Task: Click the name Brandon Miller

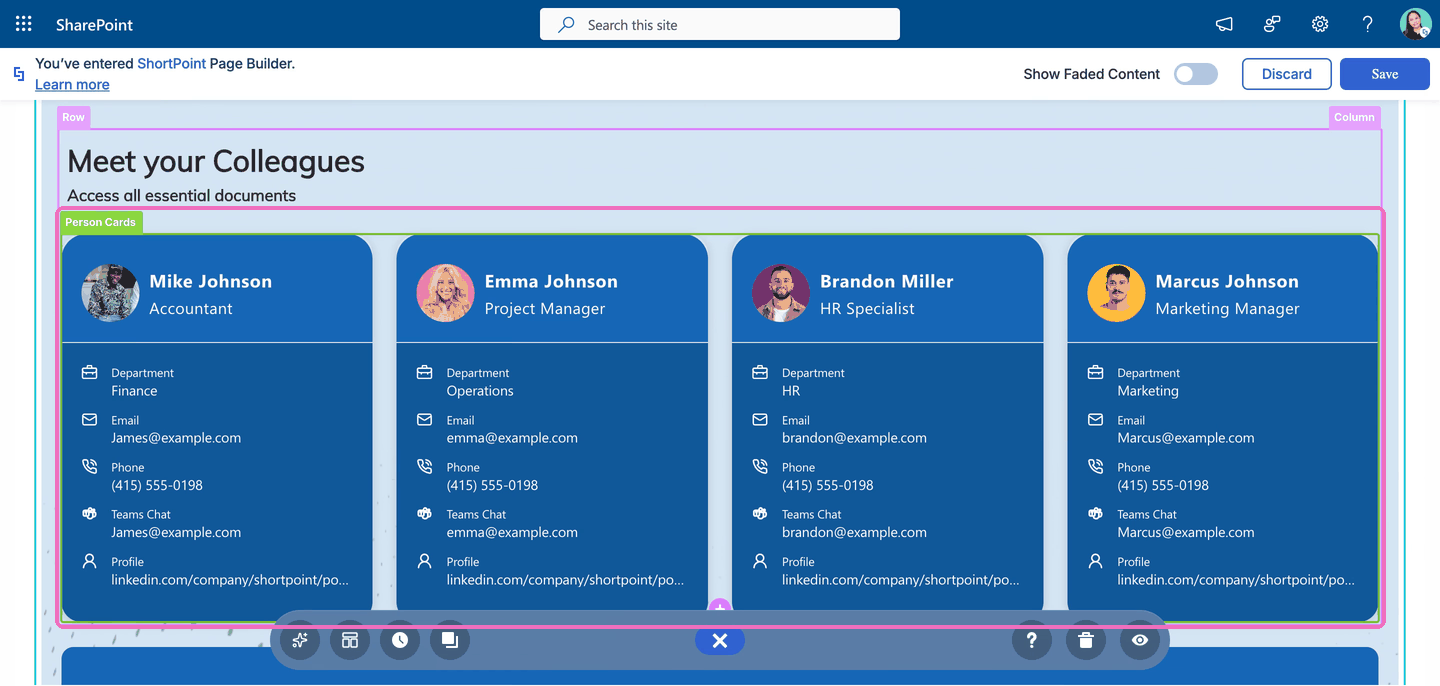Action: click(887, 281)
